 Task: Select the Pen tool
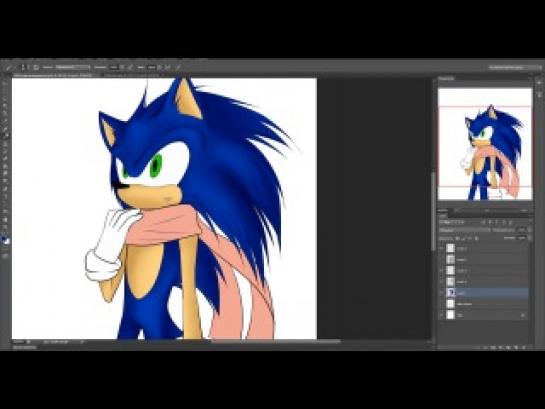point(6,189)
